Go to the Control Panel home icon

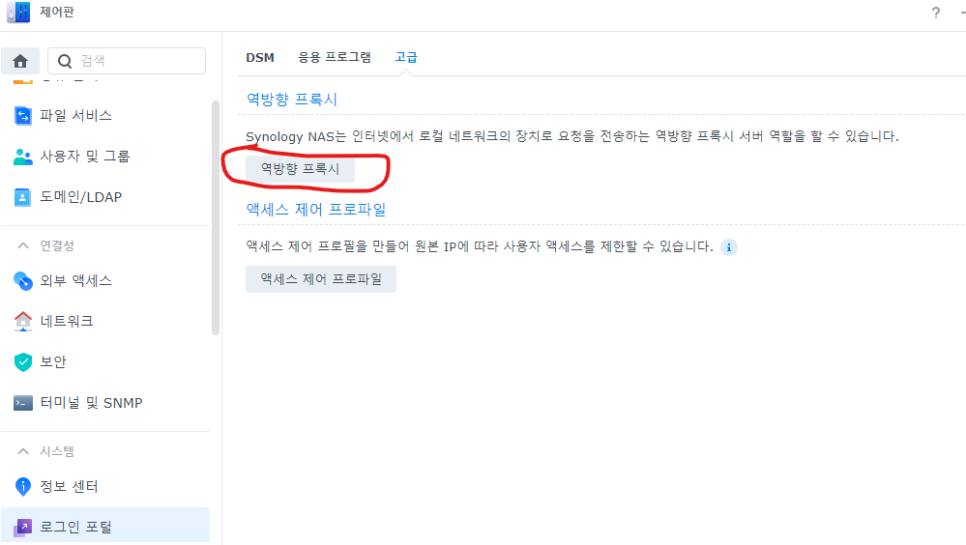[20, 61]
